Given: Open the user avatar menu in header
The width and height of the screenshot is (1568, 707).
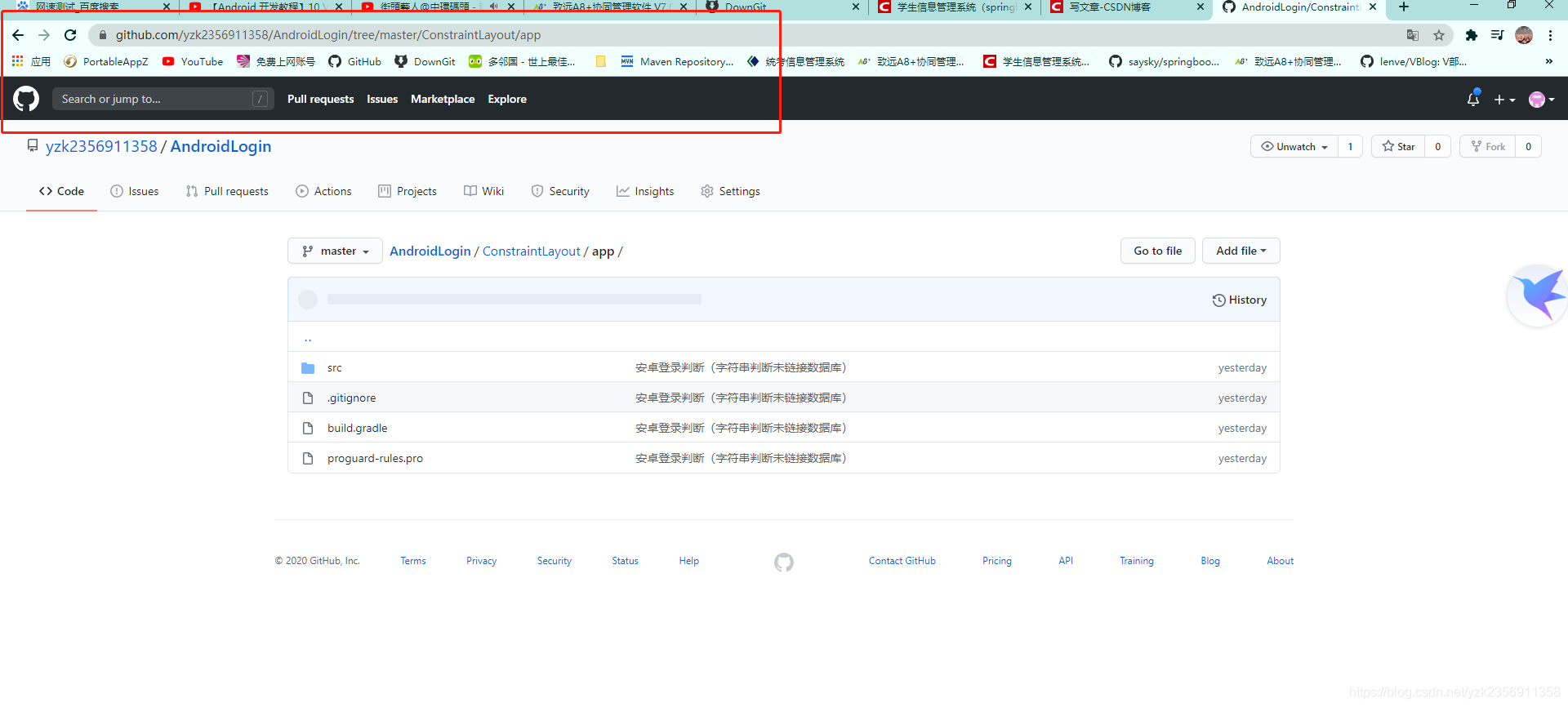Looking at the screenshot, I should (1541, 100).
